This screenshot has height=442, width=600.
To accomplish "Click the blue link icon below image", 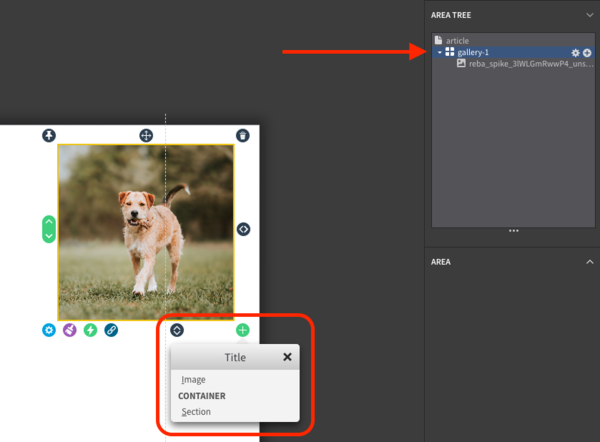I will click(111, 330).
